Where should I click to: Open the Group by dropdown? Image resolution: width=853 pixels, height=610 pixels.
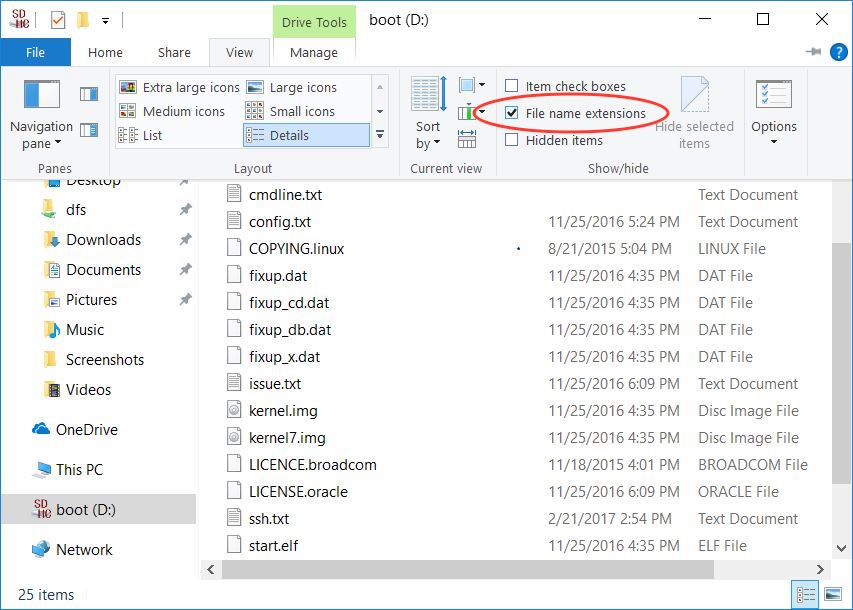click(471, 86)
